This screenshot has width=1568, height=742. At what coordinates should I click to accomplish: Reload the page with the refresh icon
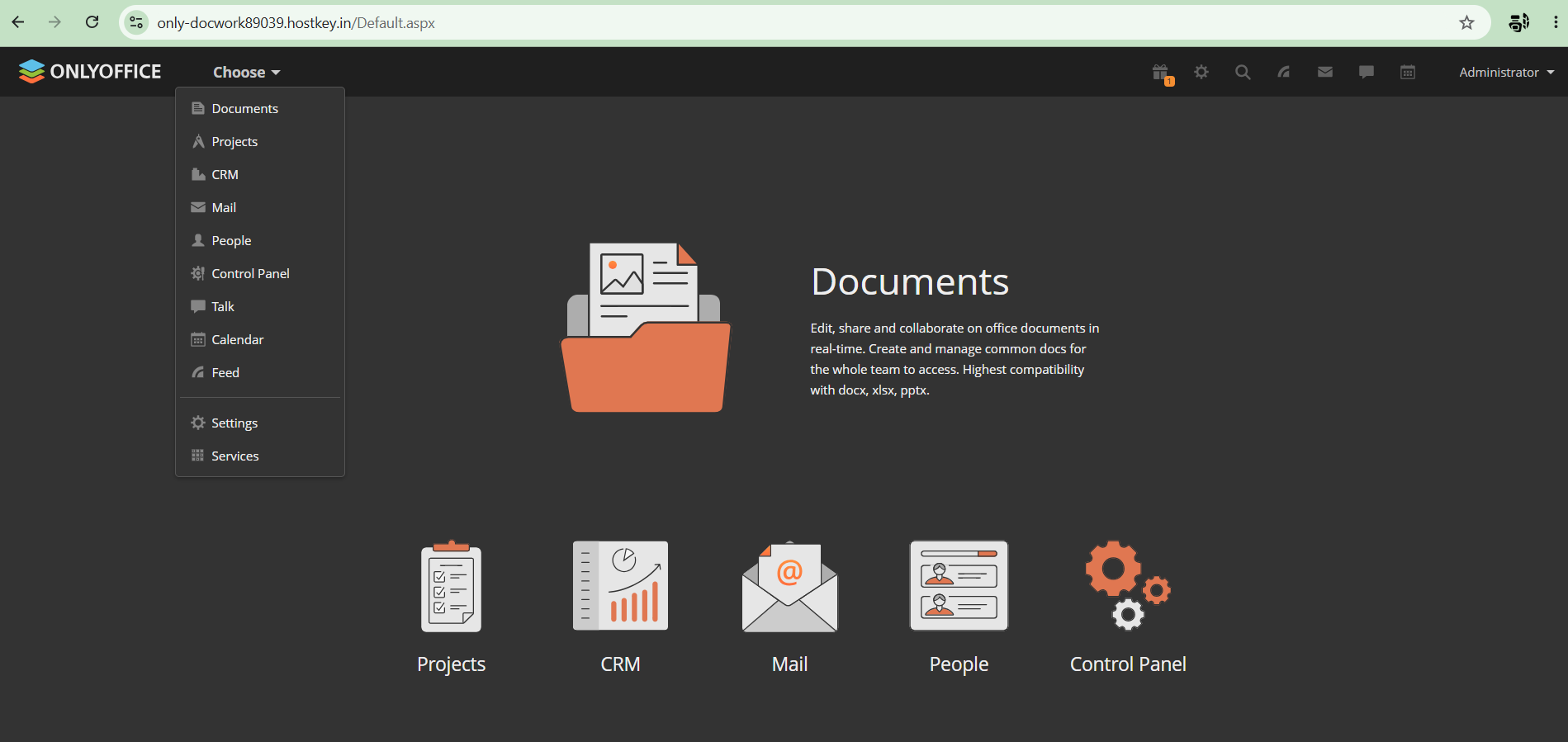(92, 22)
